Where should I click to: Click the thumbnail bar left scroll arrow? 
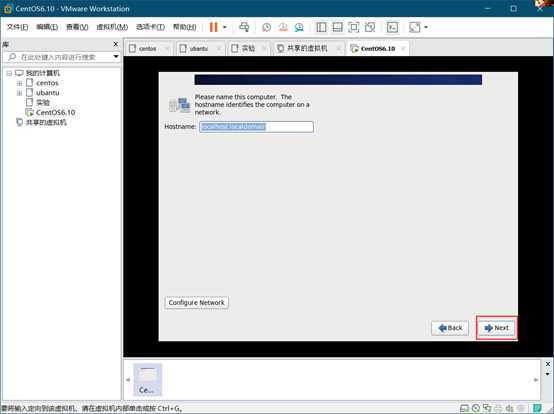[x=128, y=380]
